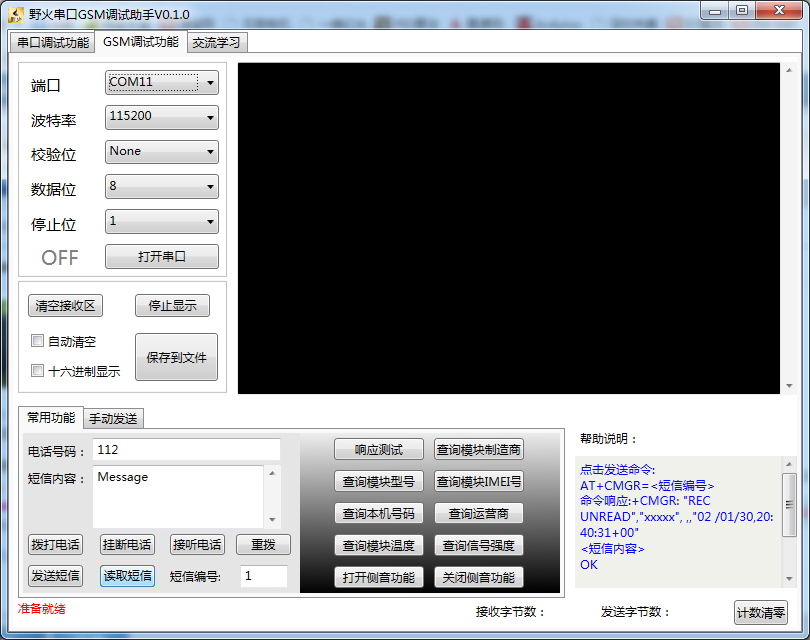Switch to the 手动发送 tab
Screen dimensions: 810x640
113,419
